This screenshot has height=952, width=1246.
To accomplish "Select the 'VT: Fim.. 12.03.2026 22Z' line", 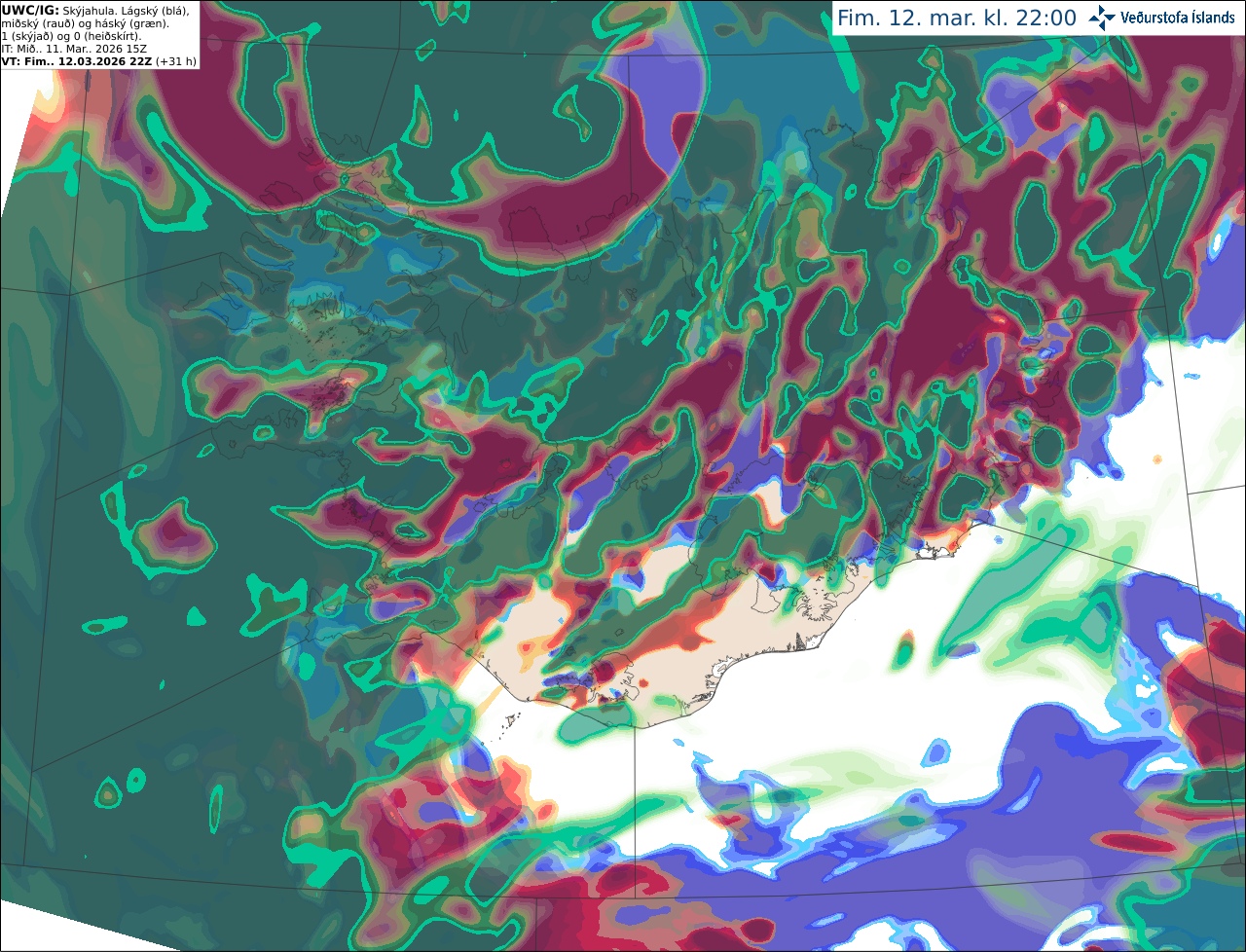I will pos(77,61).
